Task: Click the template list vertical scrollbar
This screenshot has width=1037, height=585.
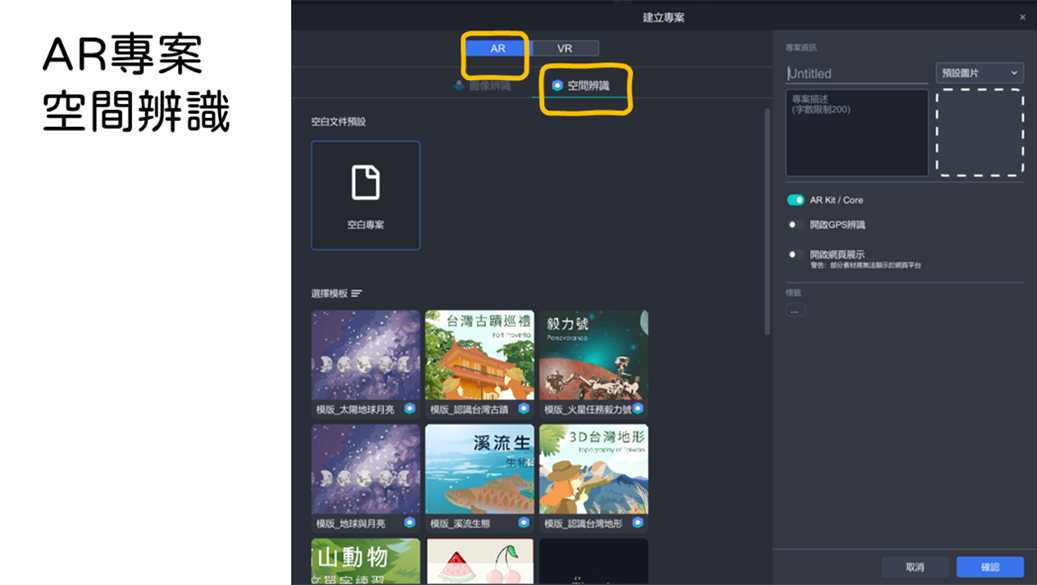Action: 767,220
